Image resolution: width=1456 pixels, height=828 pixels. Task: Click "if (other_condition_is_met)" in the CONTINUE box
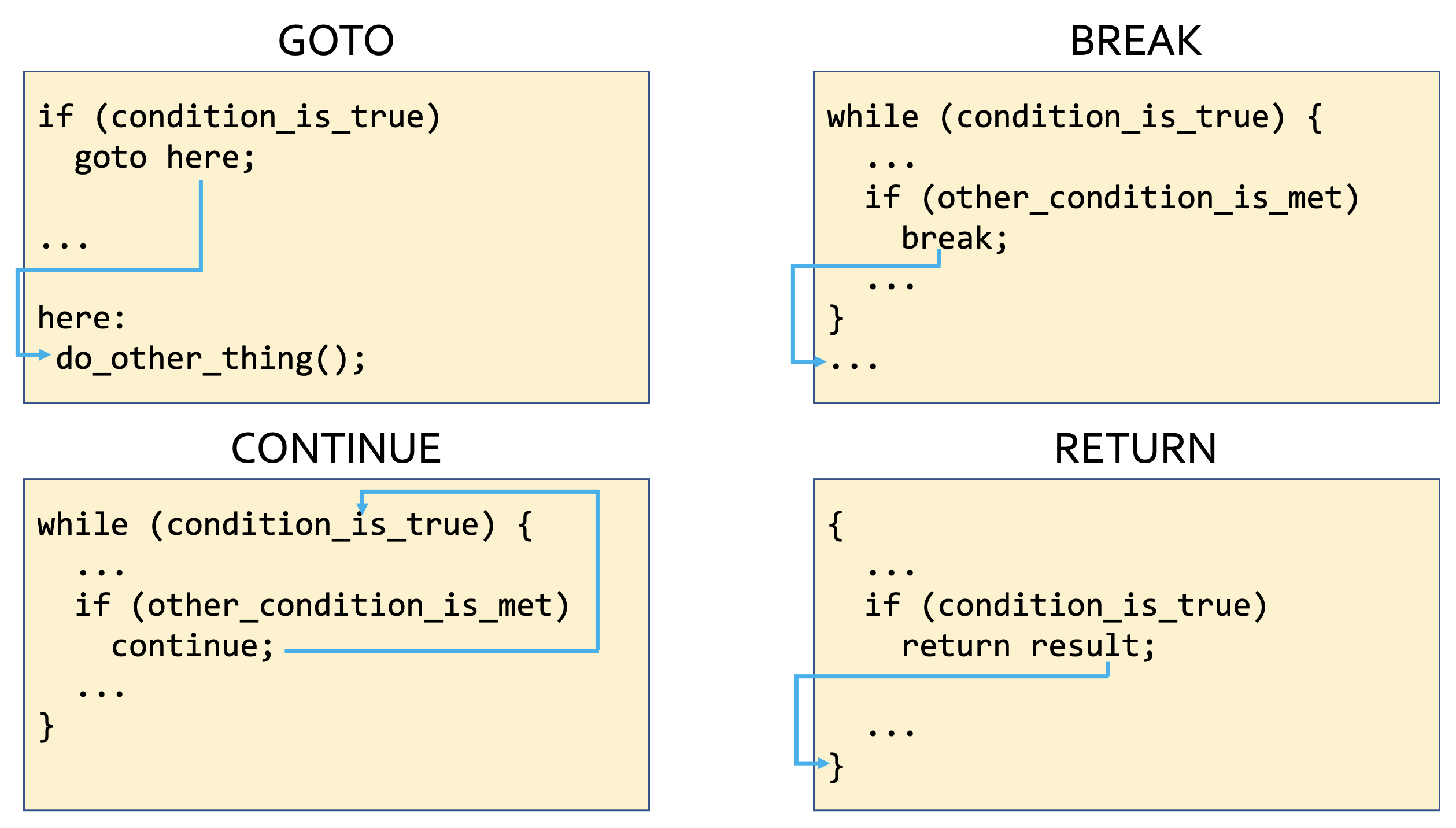322,606
